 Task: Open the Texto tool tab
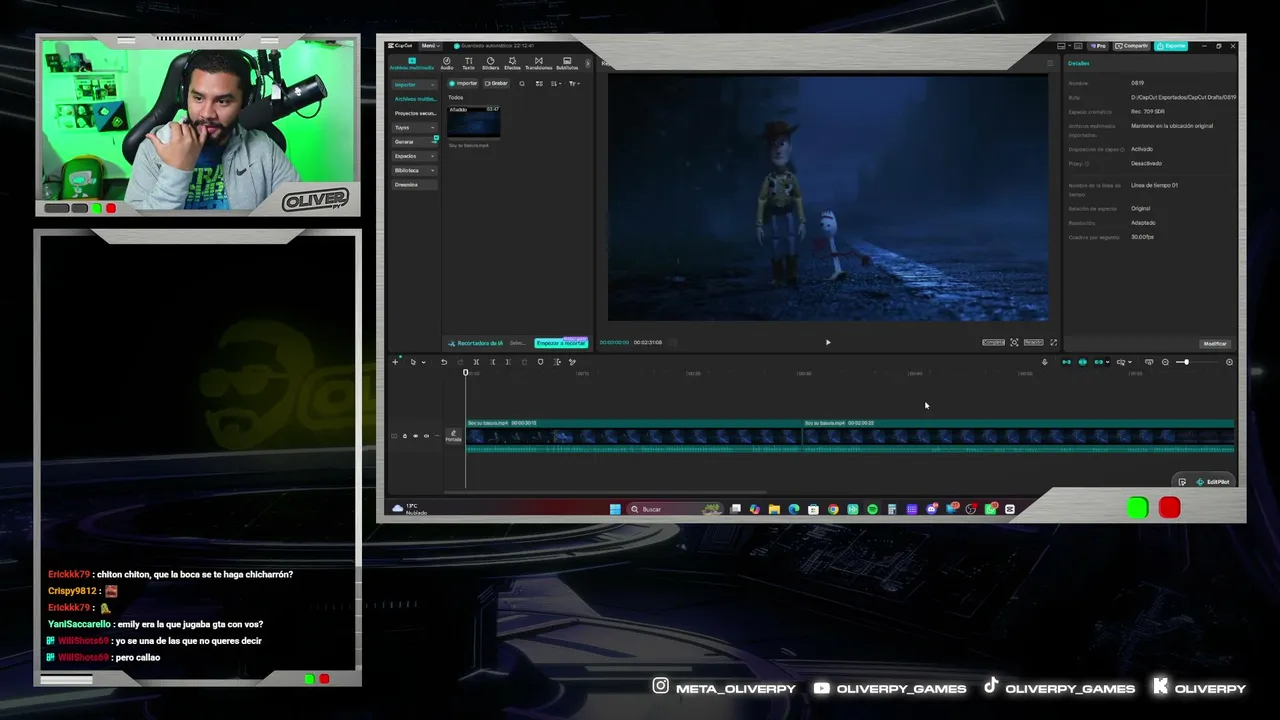pyautogui.click(x=468, y=63)
